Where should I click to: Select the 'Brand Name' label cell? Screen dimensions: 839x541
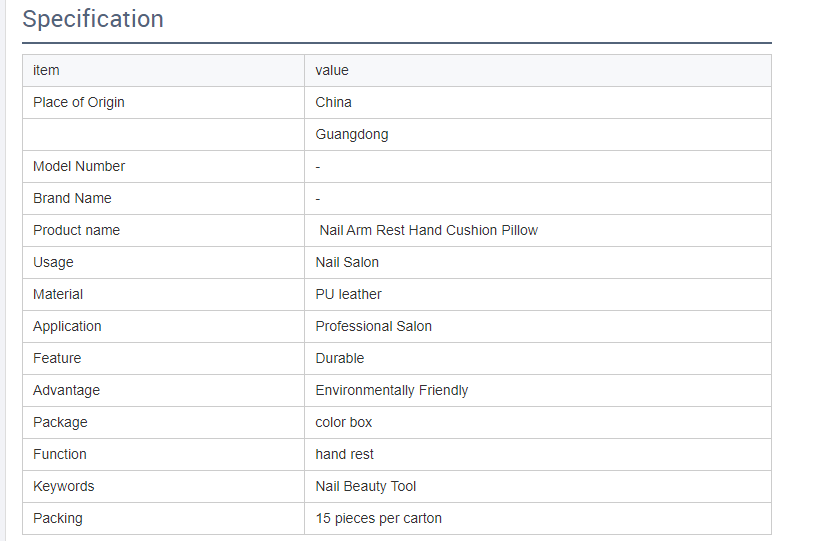click(163, 199)
